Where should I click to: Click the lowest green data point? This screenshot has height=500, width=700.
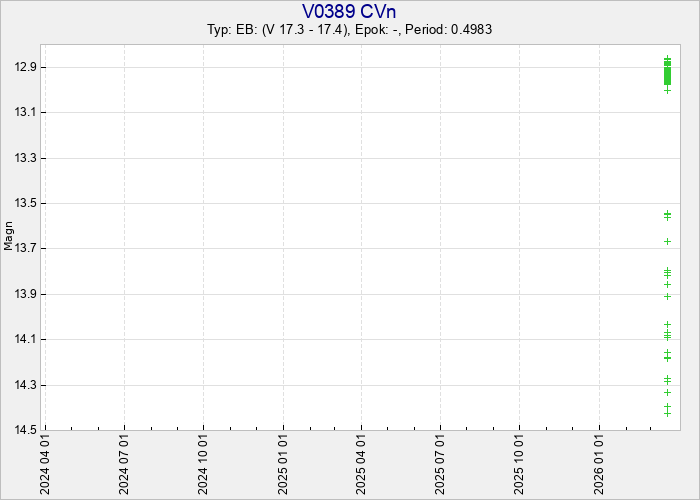(667, 412)
